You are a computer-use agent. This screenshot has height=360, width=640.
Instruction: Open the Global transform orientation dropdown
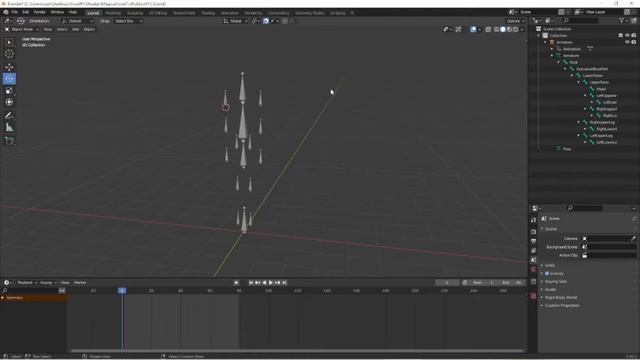pyautogui.click(x=236, y=21)
